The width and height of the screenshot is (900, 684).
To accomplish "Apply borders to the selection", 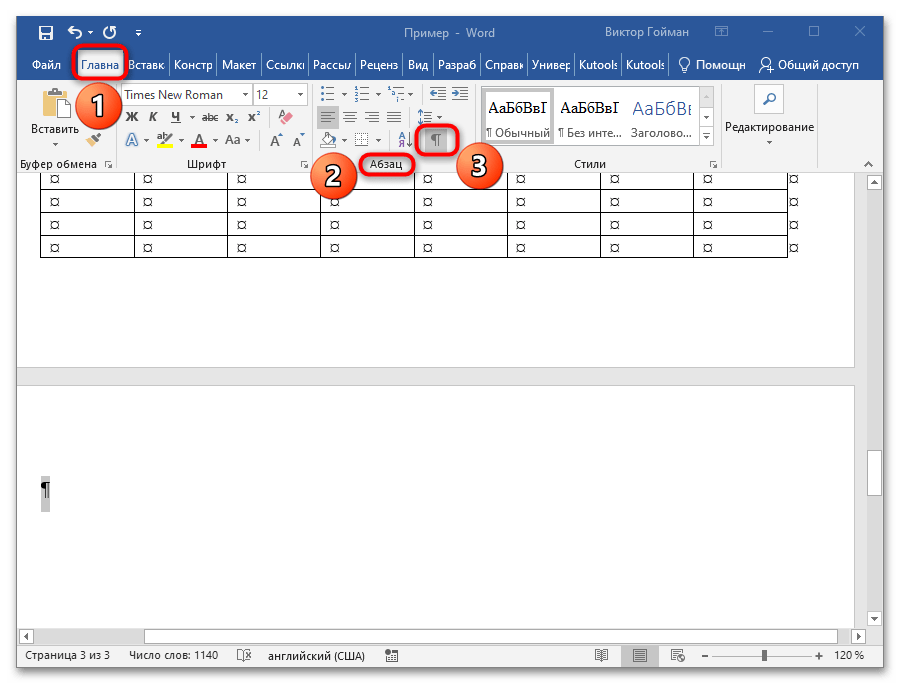I will click(x=362, y=140).
